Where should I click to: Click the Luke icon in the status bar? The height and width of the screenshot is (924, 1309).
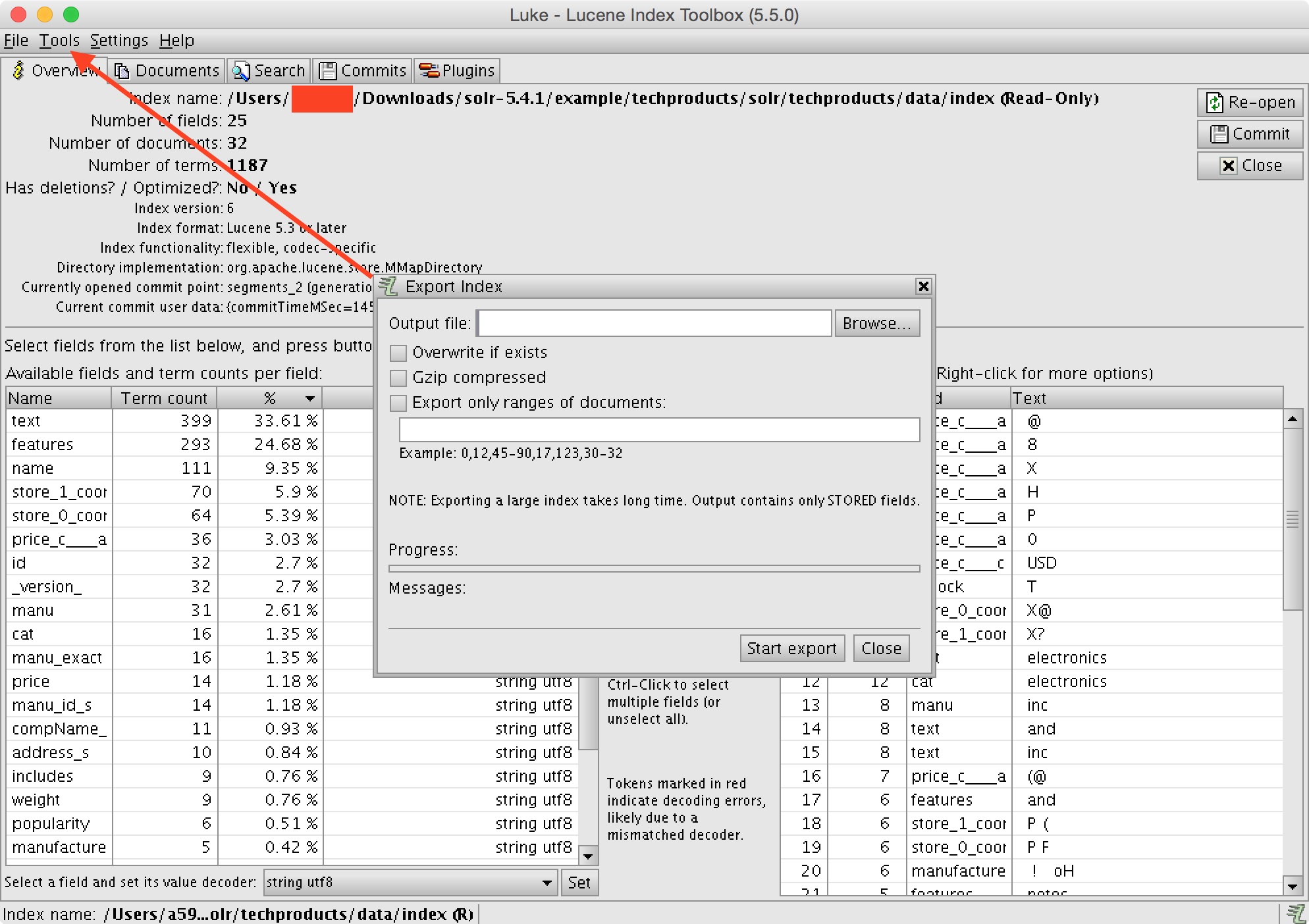1295,913
